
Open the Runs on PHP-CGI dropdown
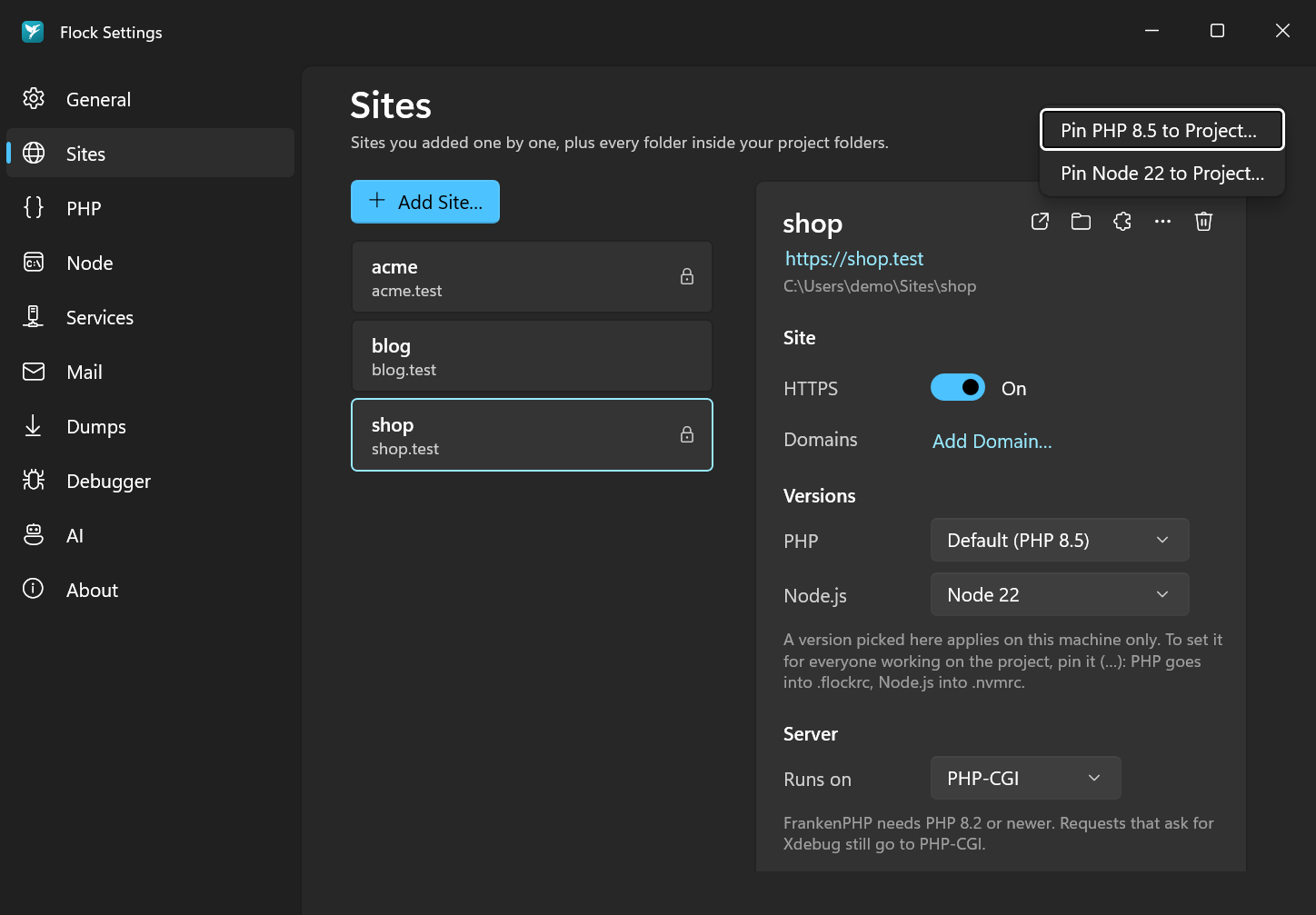tap(1025, 778)
